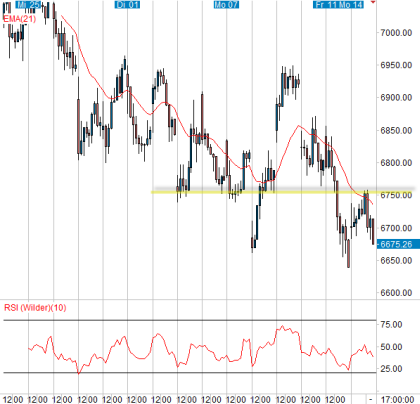Click the small red arrow at top right
This screenshot has width=420, height=404.
(373, 2)
